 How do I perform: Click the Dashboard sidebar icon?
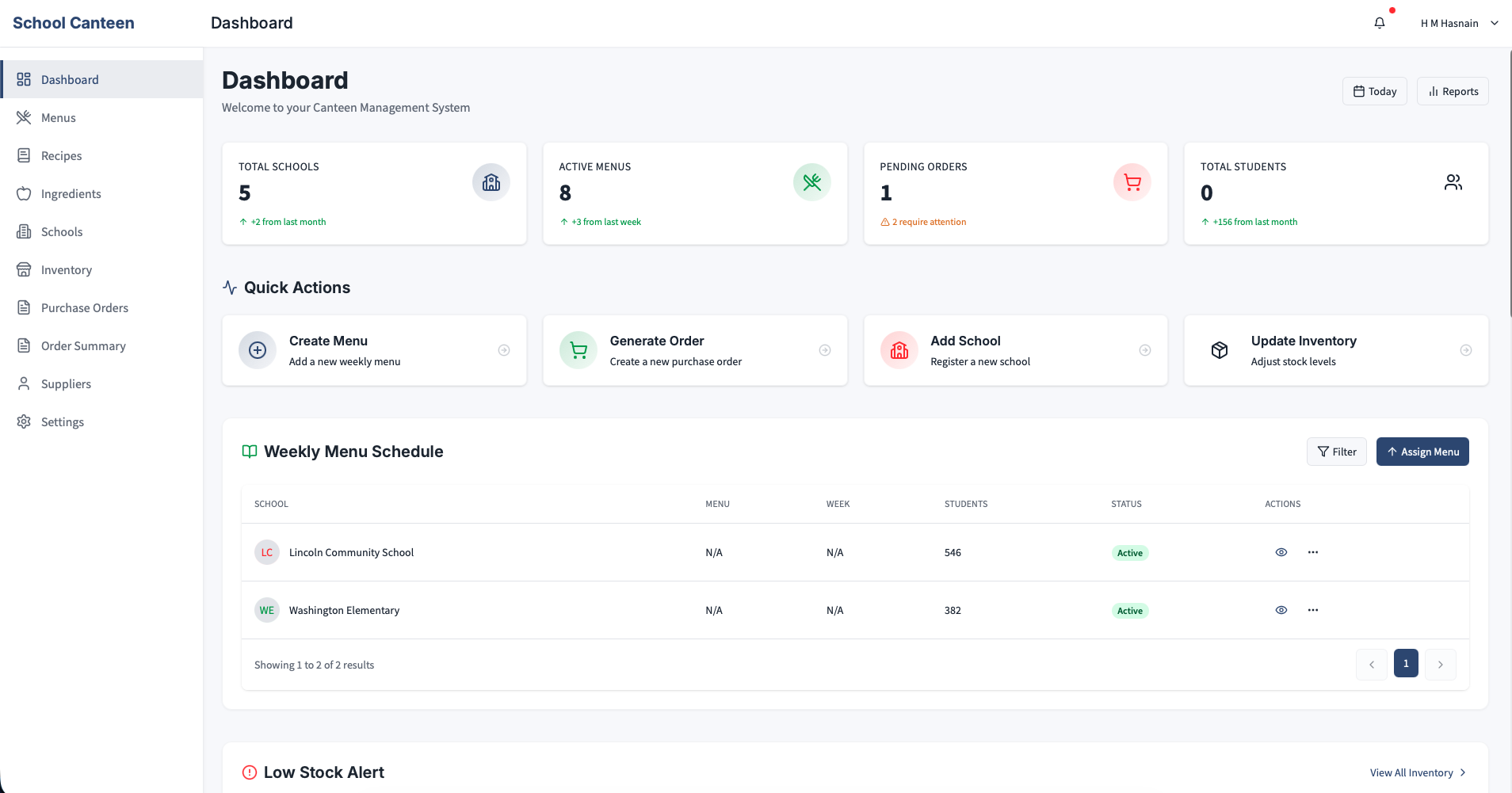click(24, 79)
